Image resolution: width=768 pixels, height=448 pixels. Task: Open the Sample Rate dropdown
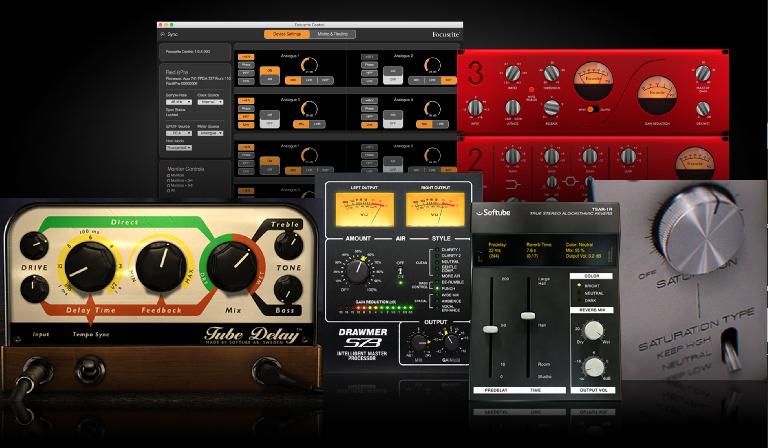click(x=178, y=102)
